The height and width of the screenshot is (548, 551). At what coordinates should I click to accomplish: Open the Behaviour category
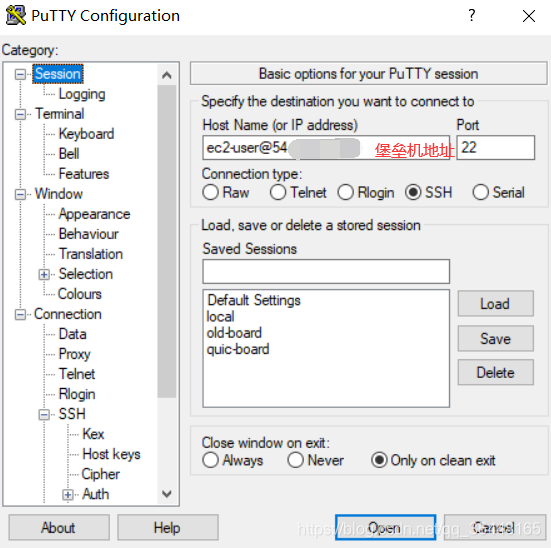click(x=89, y=234)
